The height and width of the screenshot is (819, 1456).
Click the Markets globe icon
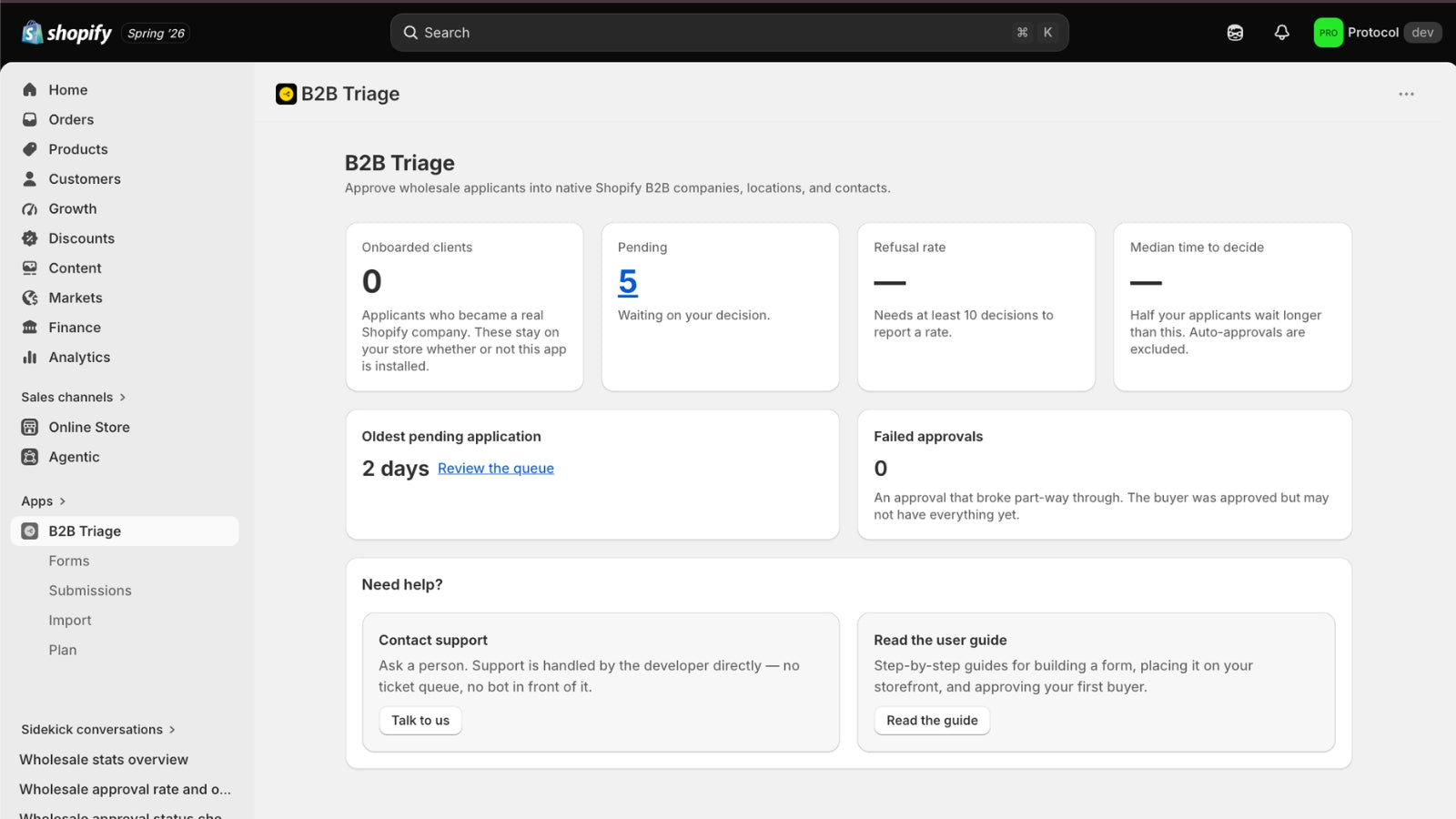(x=30, y=298)
